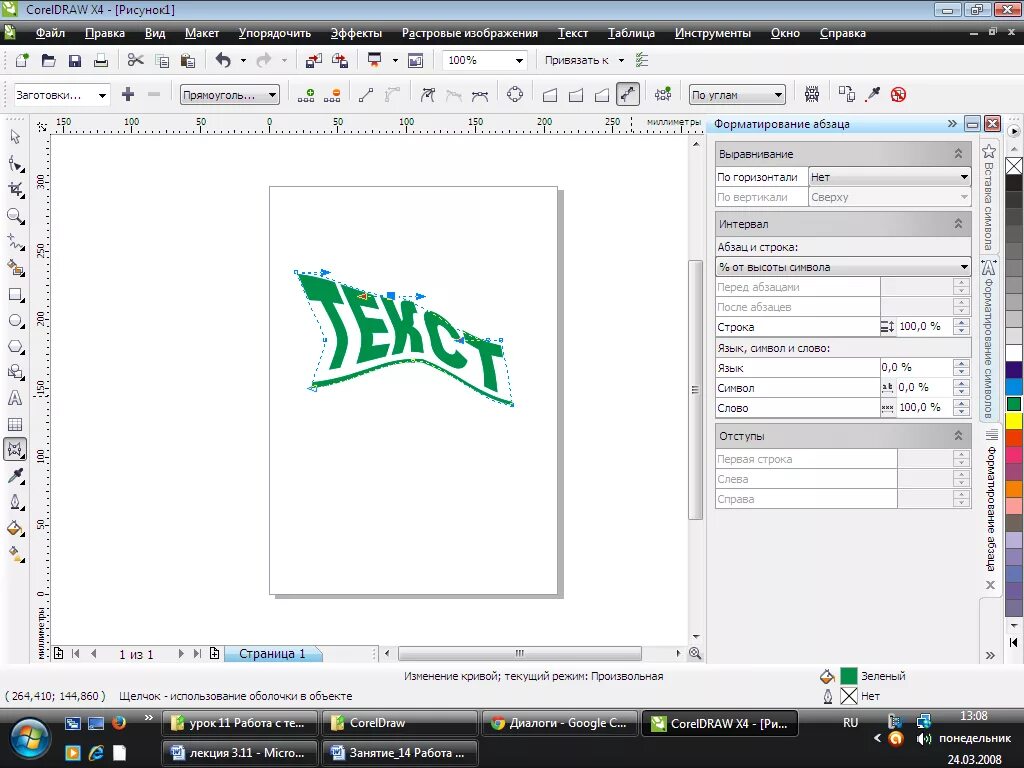This screenshot has height=768, width=1024.
Task: Copy envelope properties with eyedropper icon
Action: click(x=873, y=95)
